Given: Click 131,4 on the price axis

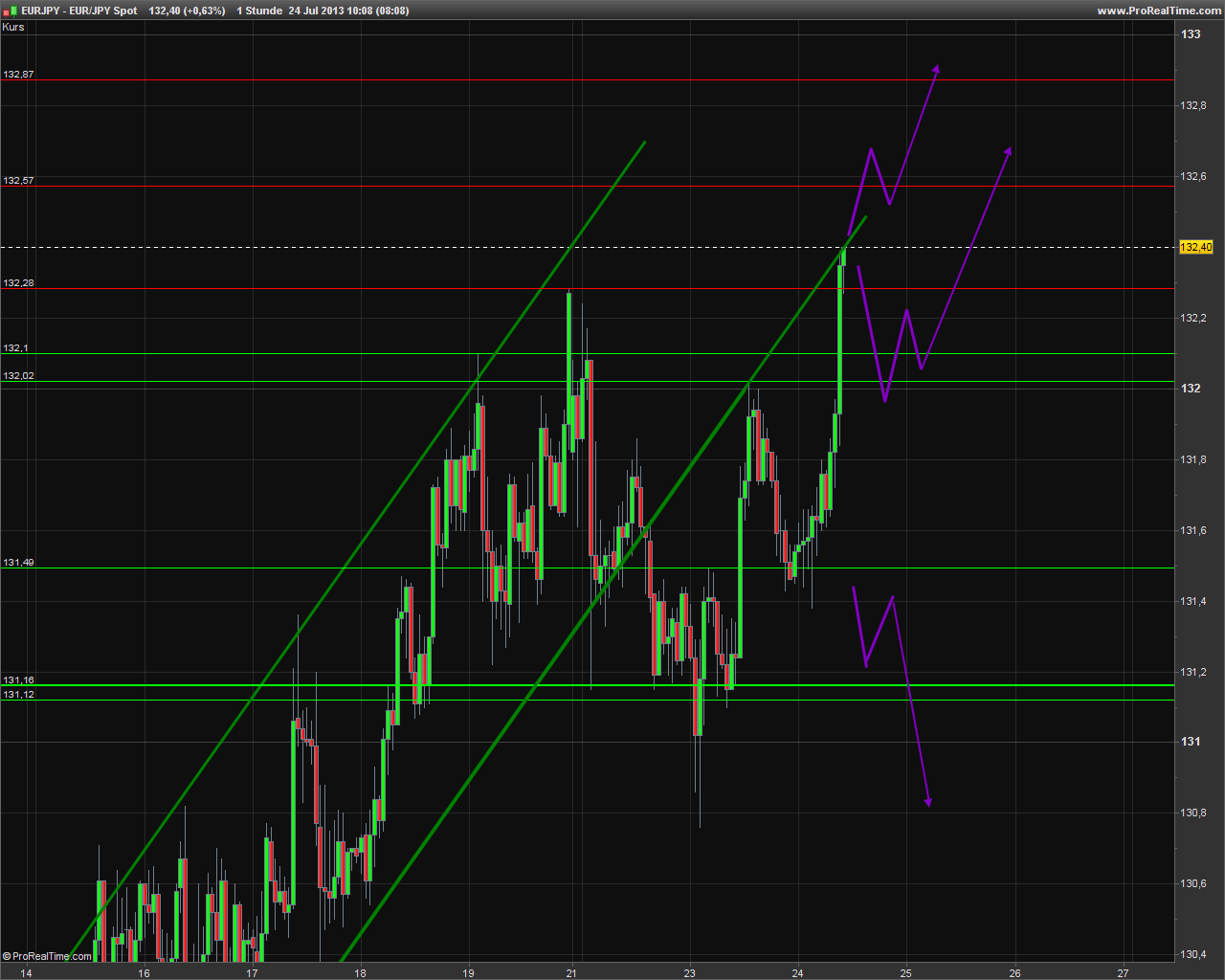Looking at the screenshot, I should [x=1193, y=601].
